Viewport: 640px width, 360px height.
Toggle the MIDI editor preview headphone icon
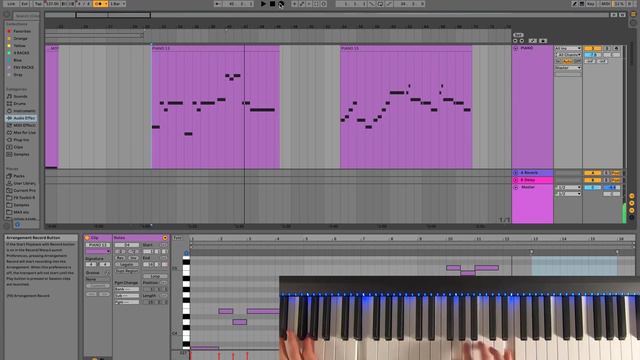coord(186,253)
